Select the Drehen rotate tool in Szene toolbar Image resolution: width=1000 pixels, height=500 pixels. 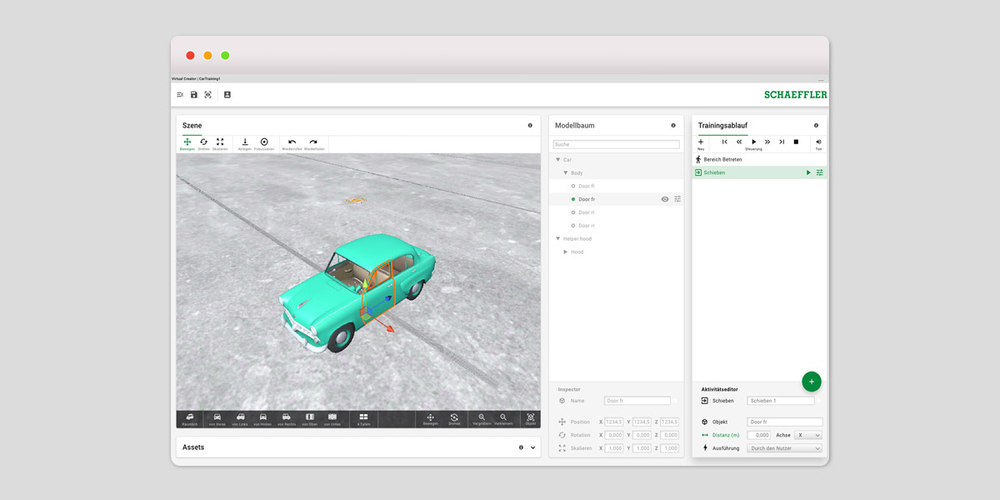[203, 144]
